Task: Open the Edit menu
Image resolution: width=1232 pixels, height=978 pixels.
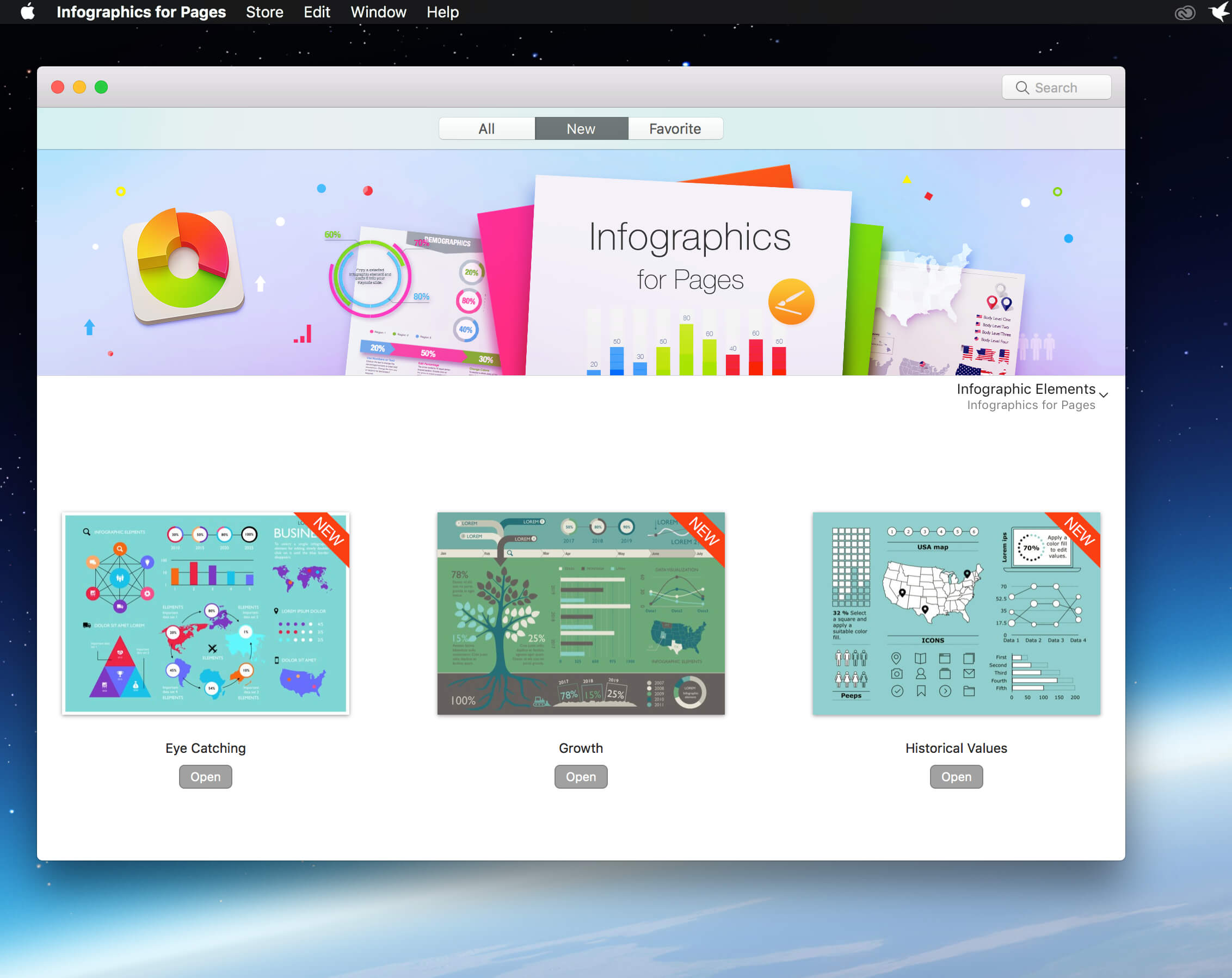Action: (317, 11)
